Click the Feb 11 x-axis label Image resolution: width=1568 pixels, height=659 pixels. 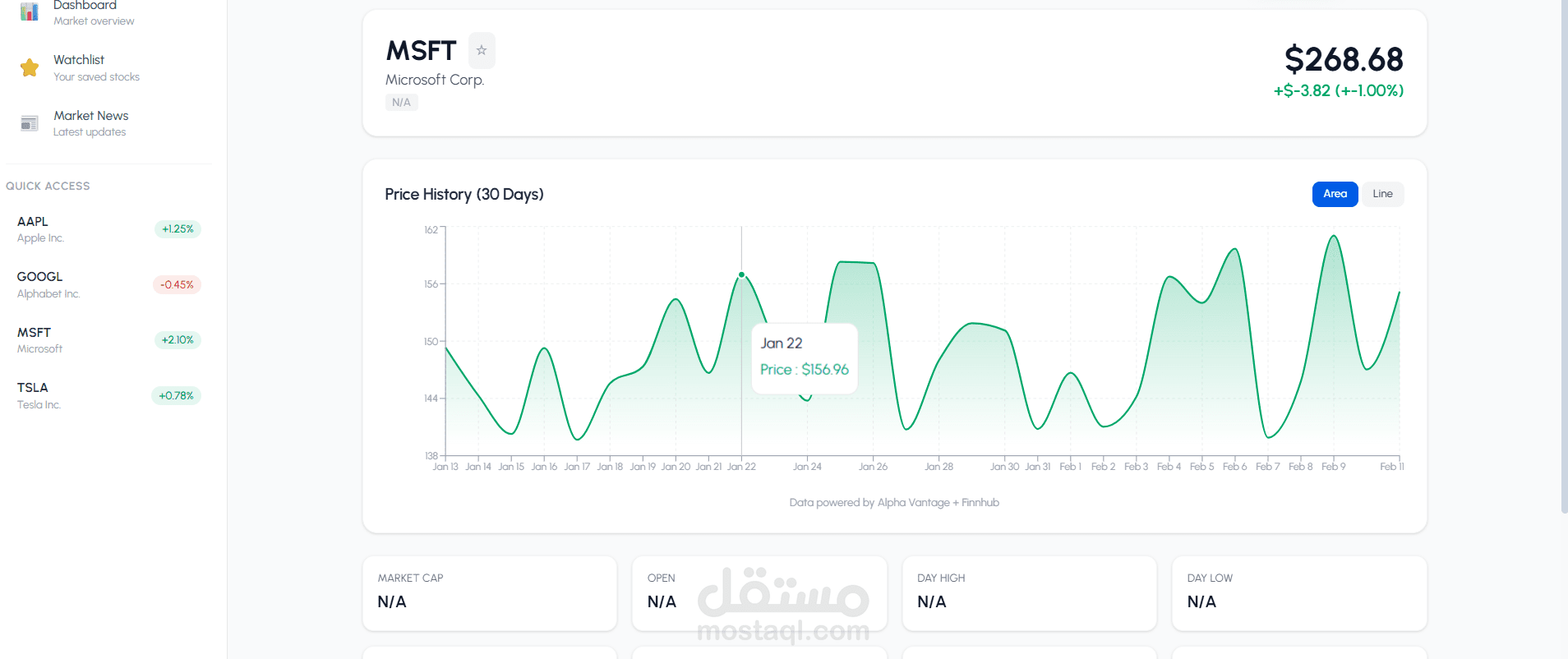[x=1391, y=467]
